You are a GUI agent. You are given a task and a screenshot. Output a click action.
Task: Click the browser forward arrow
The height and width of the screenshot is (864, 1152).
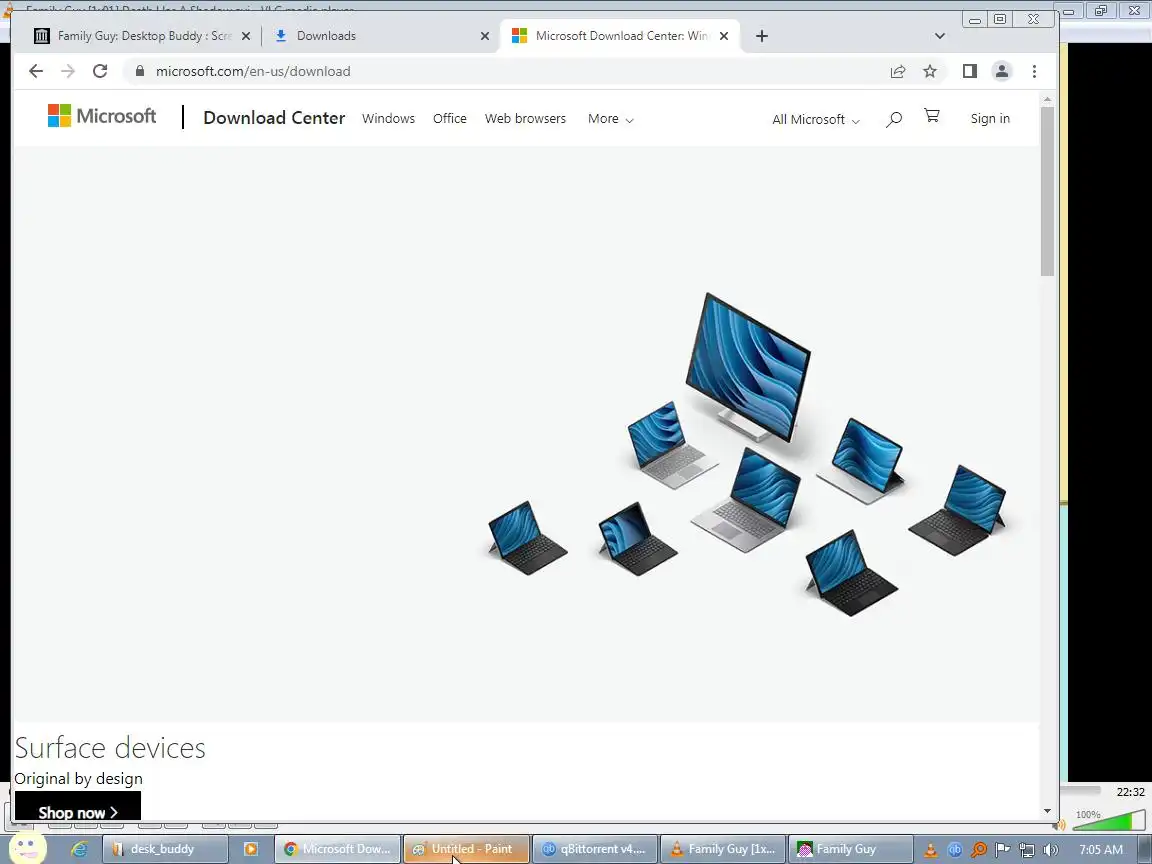pos(68,71)
